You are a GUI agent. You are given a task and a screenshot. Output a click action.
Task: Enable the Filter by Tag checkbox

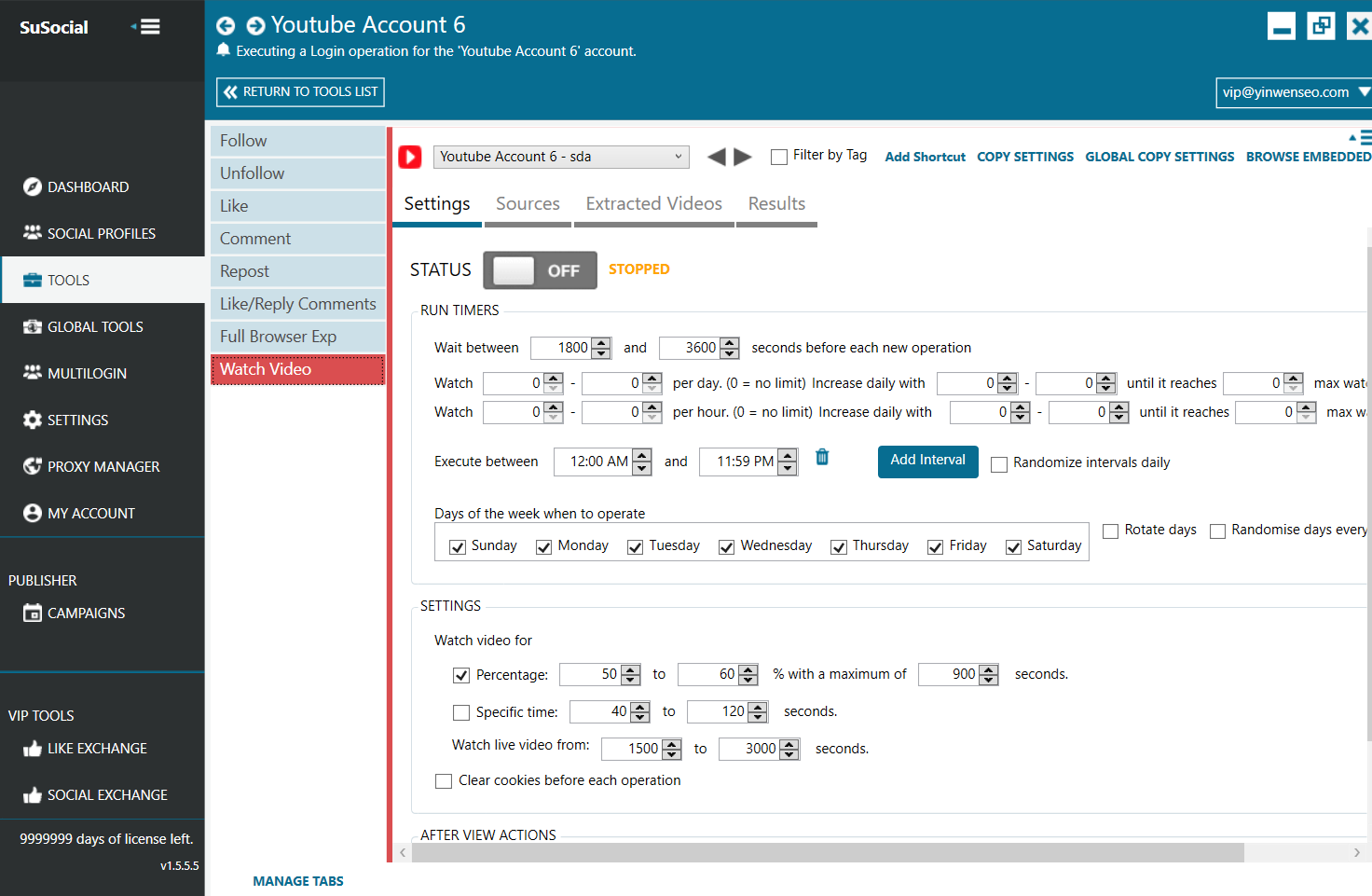click(x=779, y=157)
